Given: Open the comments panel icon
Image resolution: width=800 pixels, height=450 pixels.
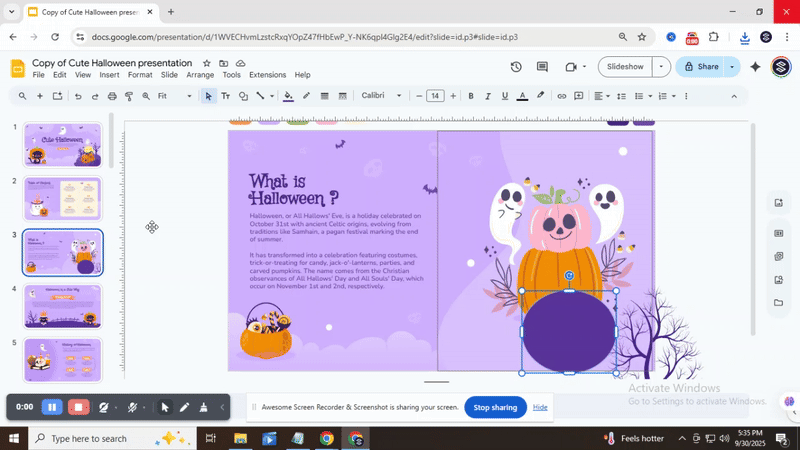Looking at the screenshot, I should coord(543,67).
